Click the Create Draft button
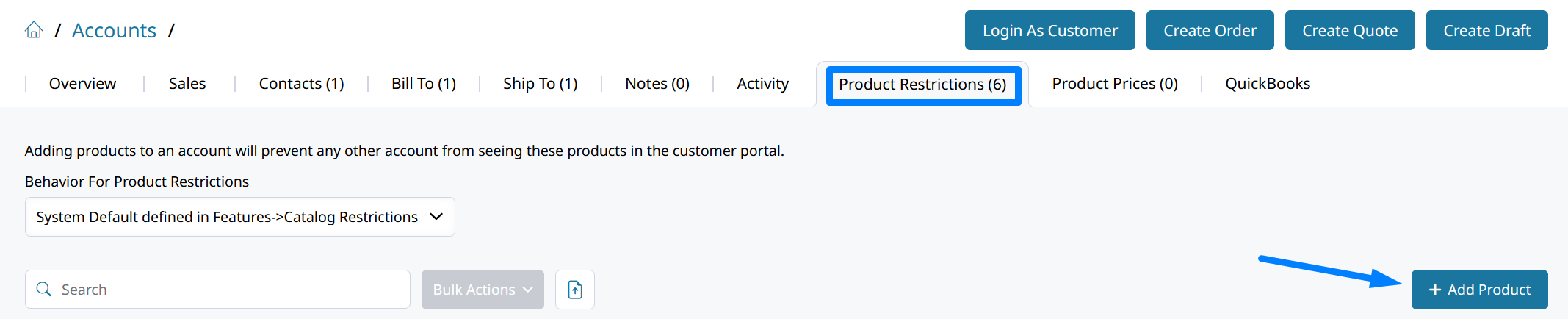 point(1487,30)
